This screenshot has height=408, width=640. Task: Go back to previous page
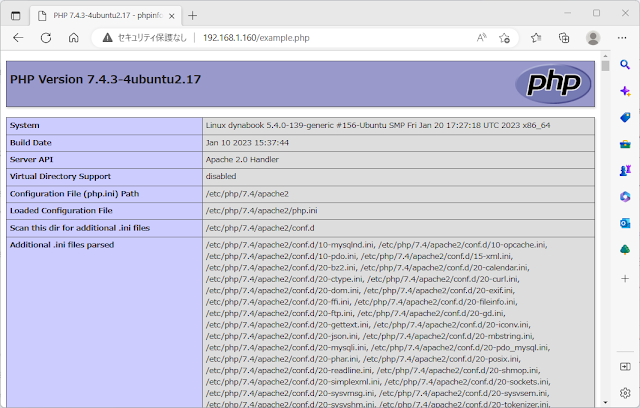(x=18, y=38)
